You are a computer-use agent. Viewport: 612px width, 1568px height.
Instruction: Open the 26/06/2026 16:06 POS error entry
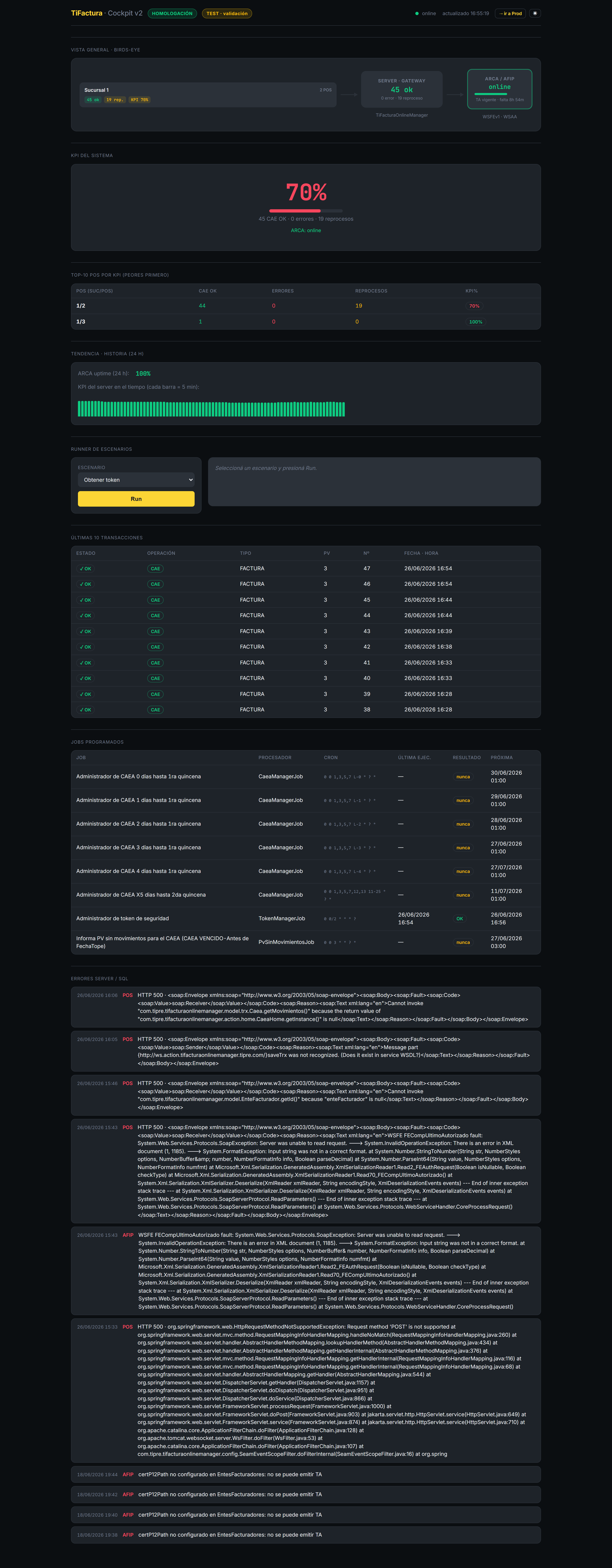306,1007
